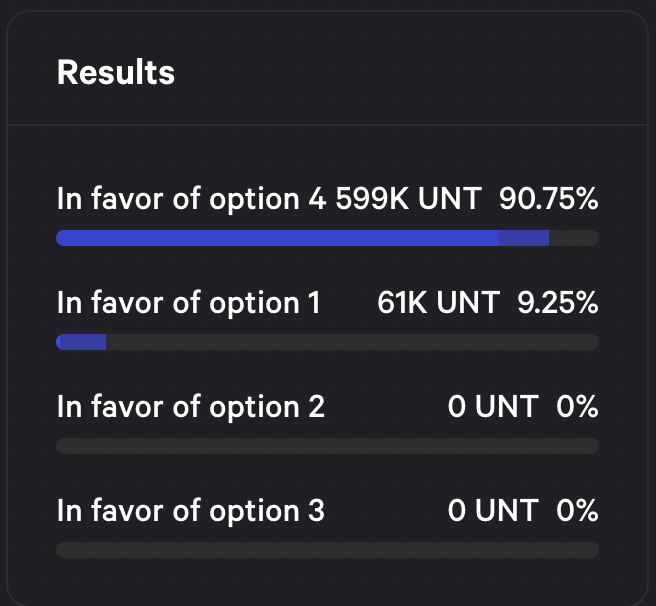Click the bright blue fill of option 4 bar
Viewport: 656px width, 606px height.
[277, 238]
